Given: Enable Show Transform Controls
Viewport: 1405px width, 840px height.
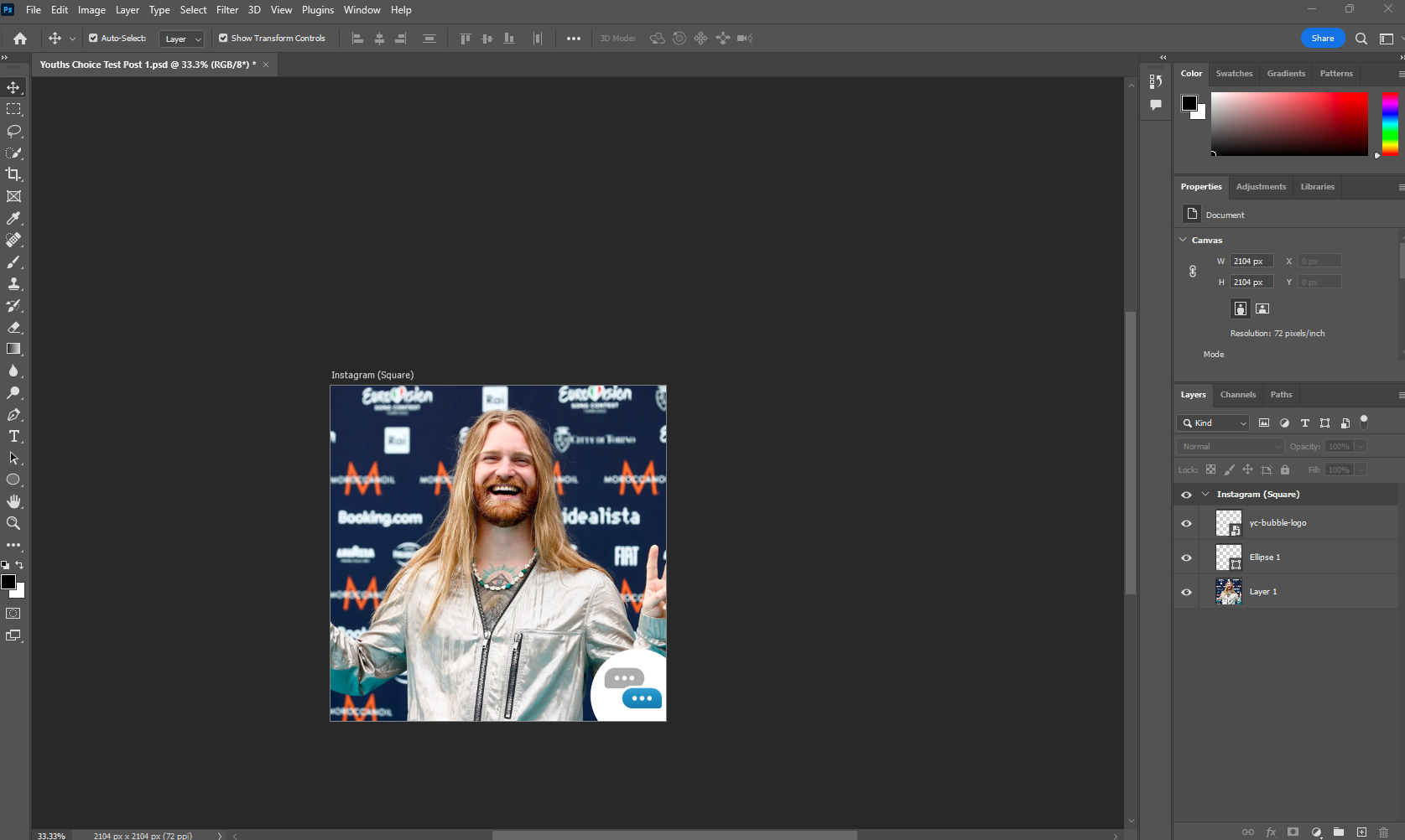Looking at the screenshot, I should pos(223,38).
